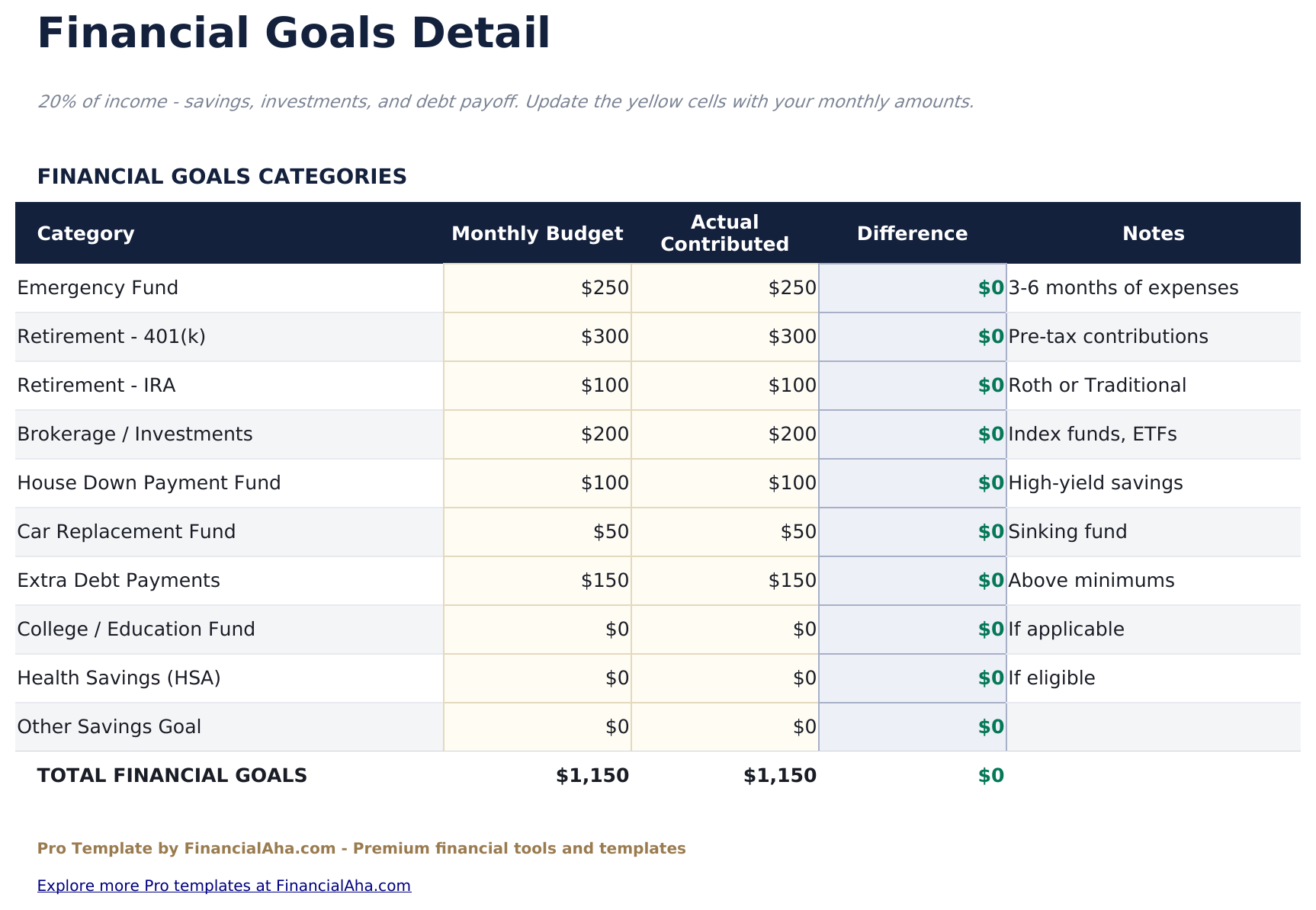This screenshot has width=1316, height=910.
Task: Select the Emergency Fund green $0 difference cell
Action: pyautogui.click(x=912, y=287)
